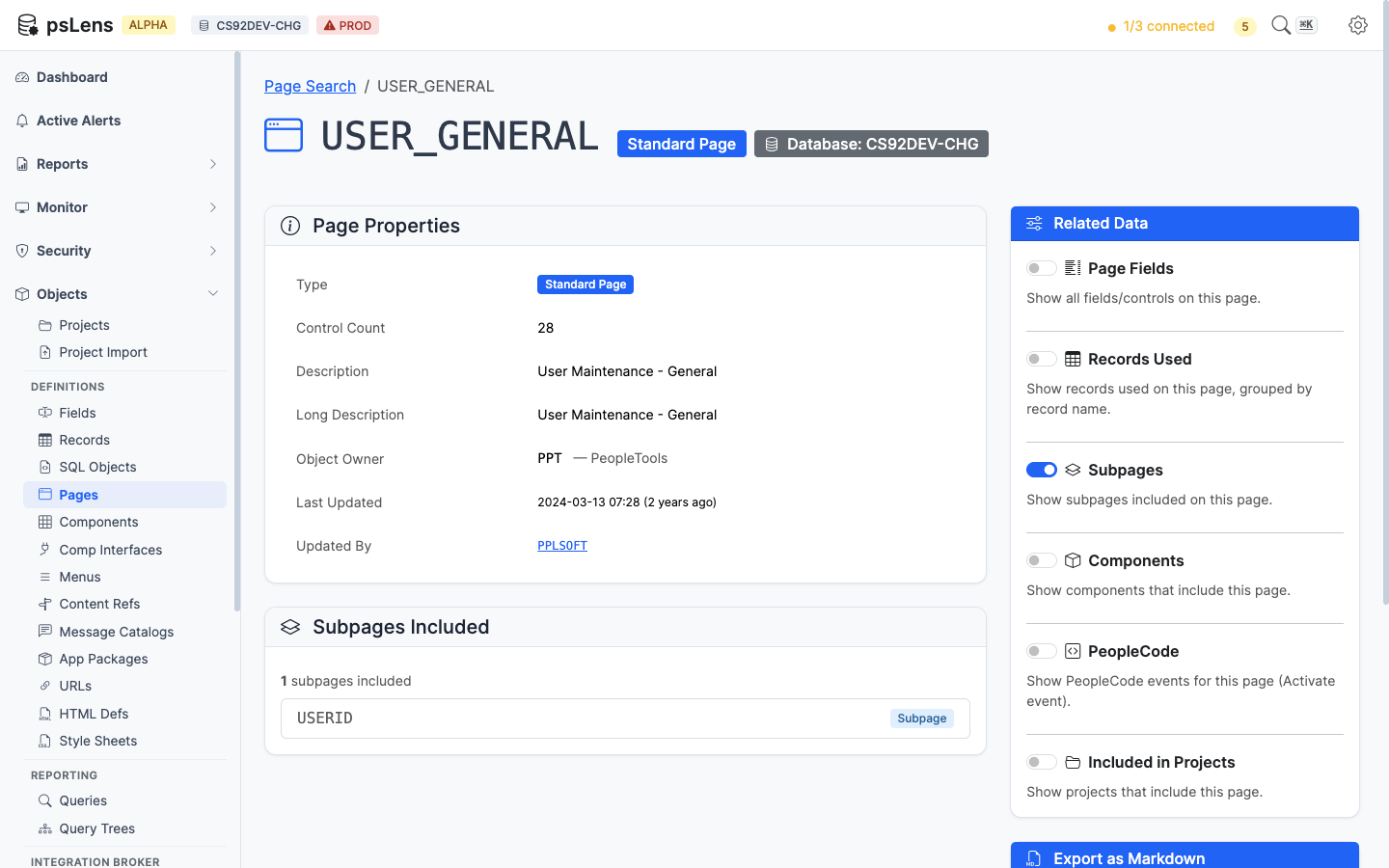Image resolution: width=1389 pixels, height=868 pixels.
Task: Click the large page window icon beside USER_GENERAL
Action: (284, 135)
